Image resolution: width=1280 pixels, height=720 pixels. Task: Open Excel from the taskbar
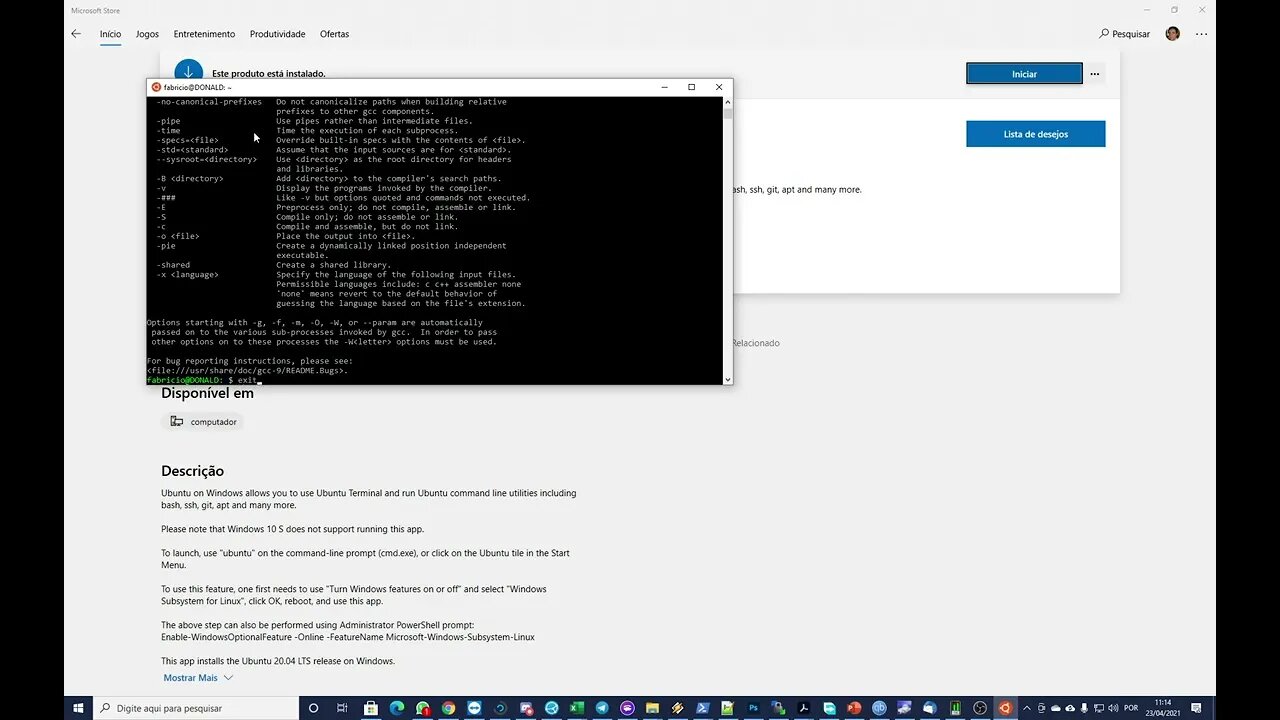coord(576,708)
